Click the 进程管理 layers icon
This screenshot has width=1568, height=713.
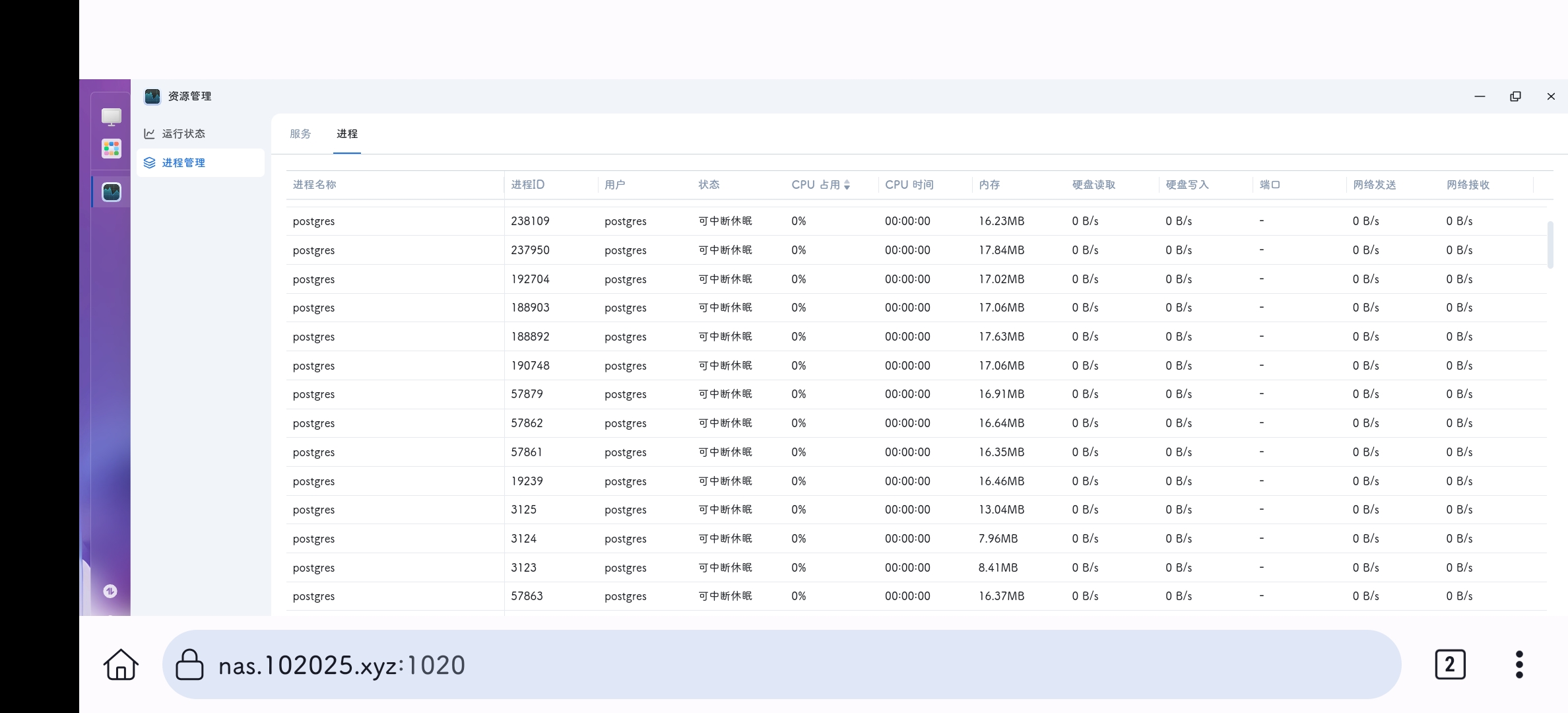[x=150, y=163]
